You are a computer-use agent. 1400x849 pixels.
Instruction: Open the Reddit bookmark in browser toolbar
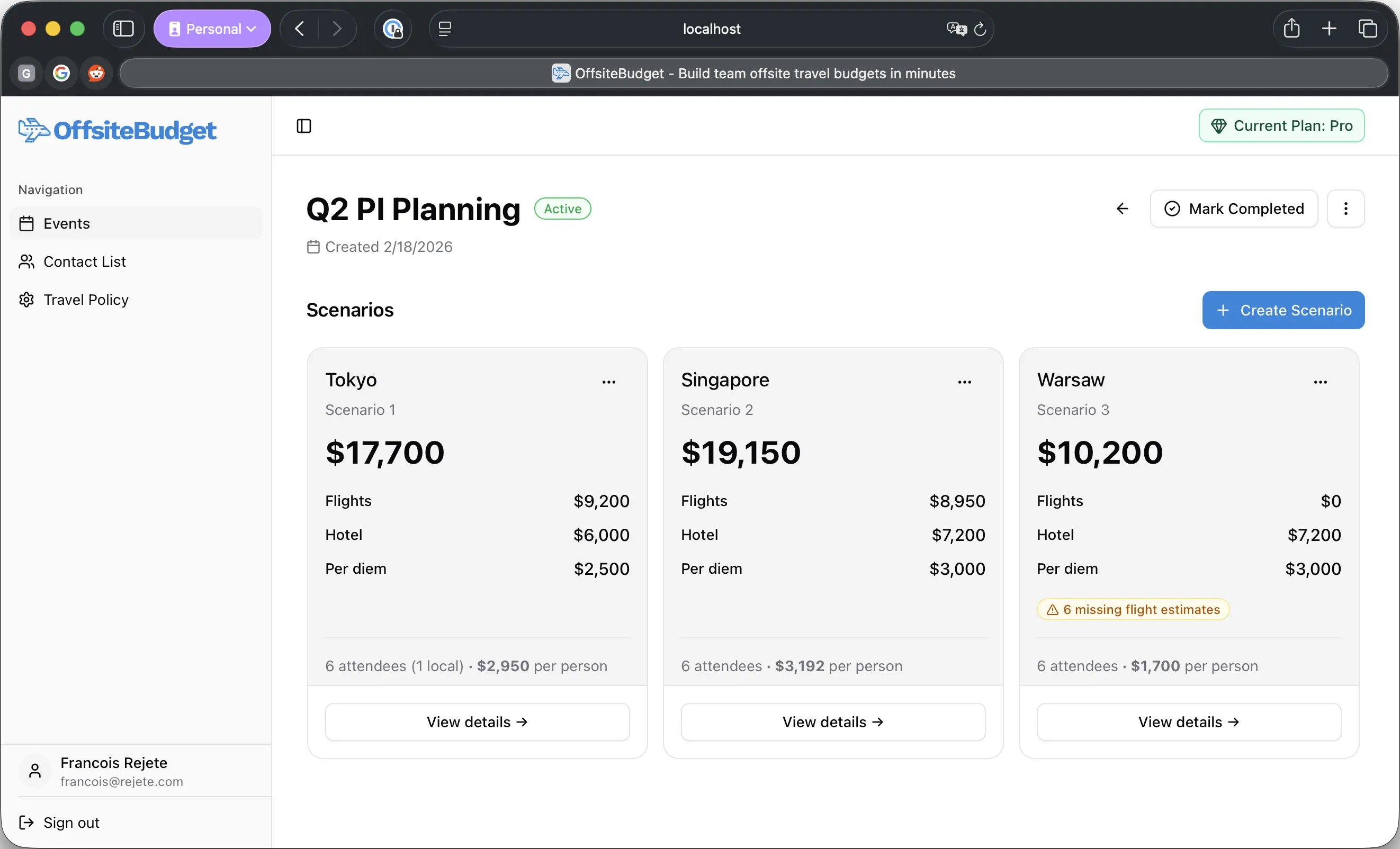95,73
